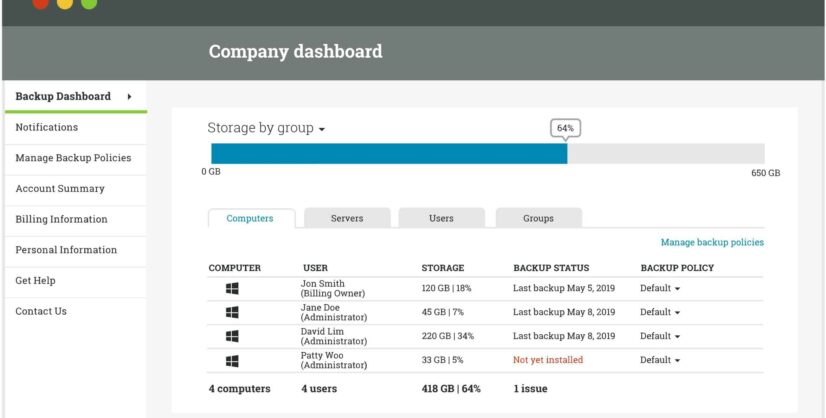826x418 pixels.
Task: Open Notifications in the sidebar
Action: [x=47, y=127]
